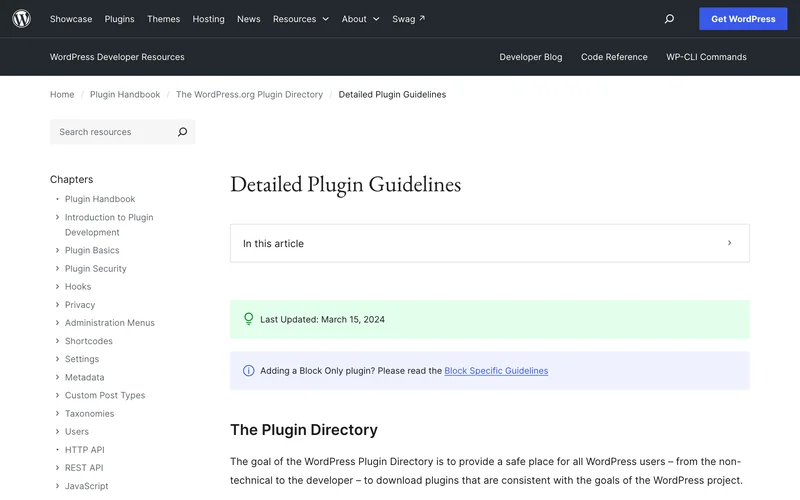The height and width of the screenshot is (500, 800).
Task: Follow the Block Specific Guidelines link
Action: click(x=496, y=370)
